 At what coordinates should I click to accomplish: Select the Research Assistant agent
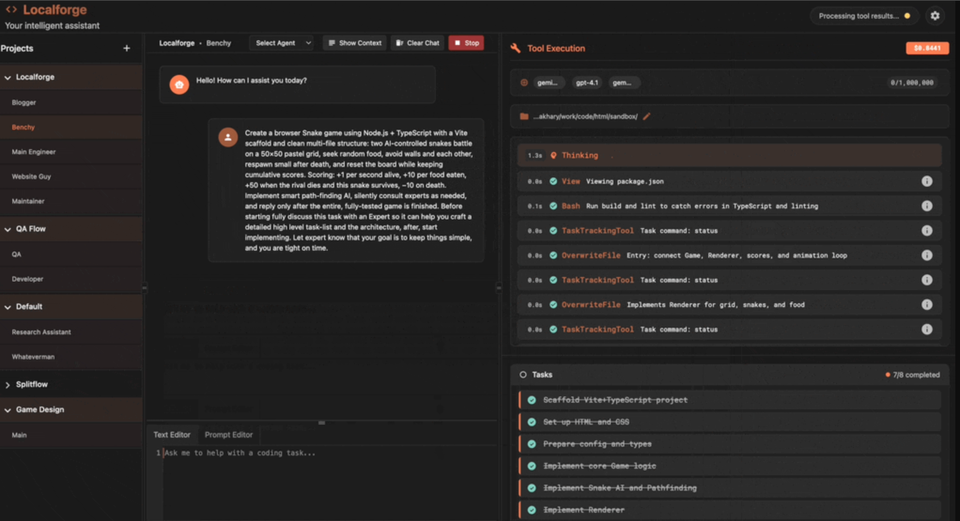[71, 332]
